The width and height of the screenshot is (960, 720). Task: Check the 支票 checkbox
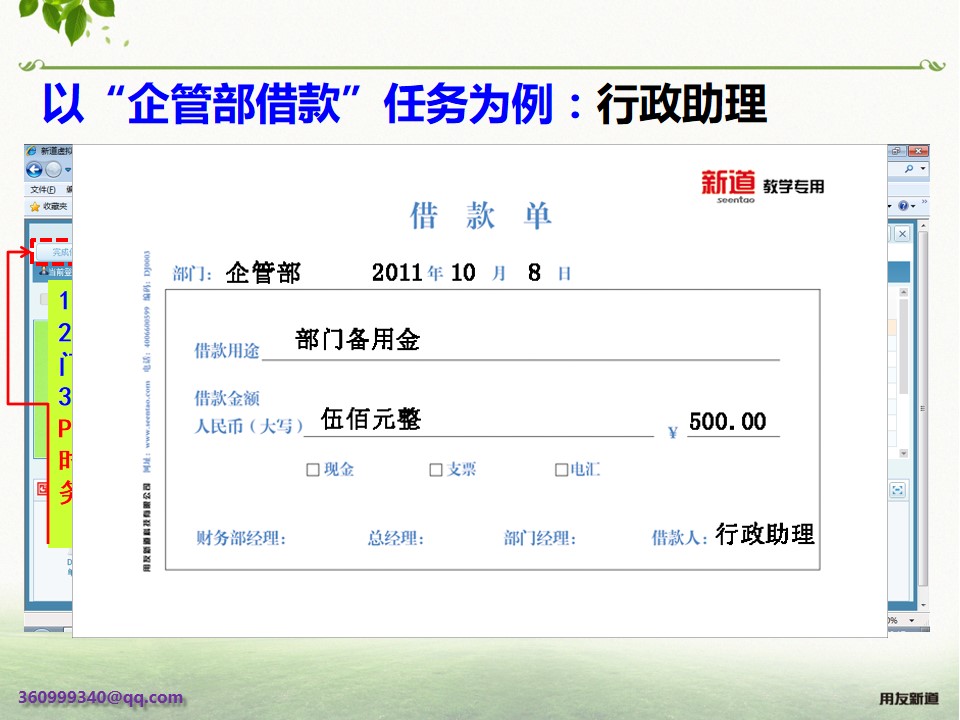(x=436, y=470)
